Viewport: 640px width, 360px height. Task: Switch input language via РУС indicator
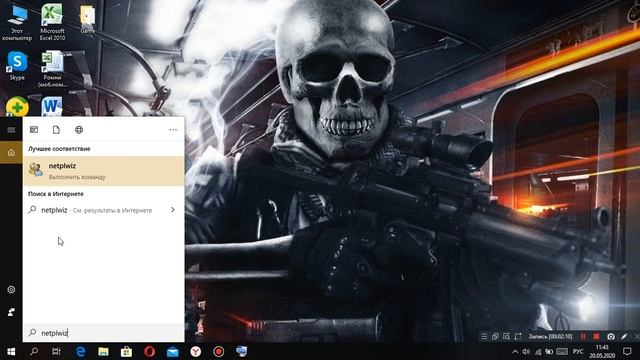(x=578, y=351)
